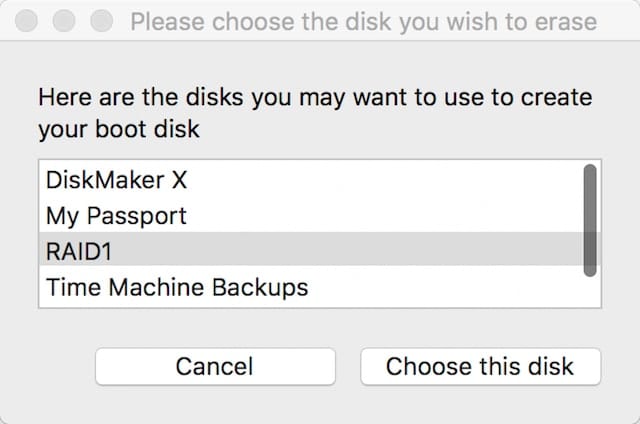Select Time Machine Backups disk
This screenshot has width=640, height=424.
pyautogui.click(x=177, y=288)
